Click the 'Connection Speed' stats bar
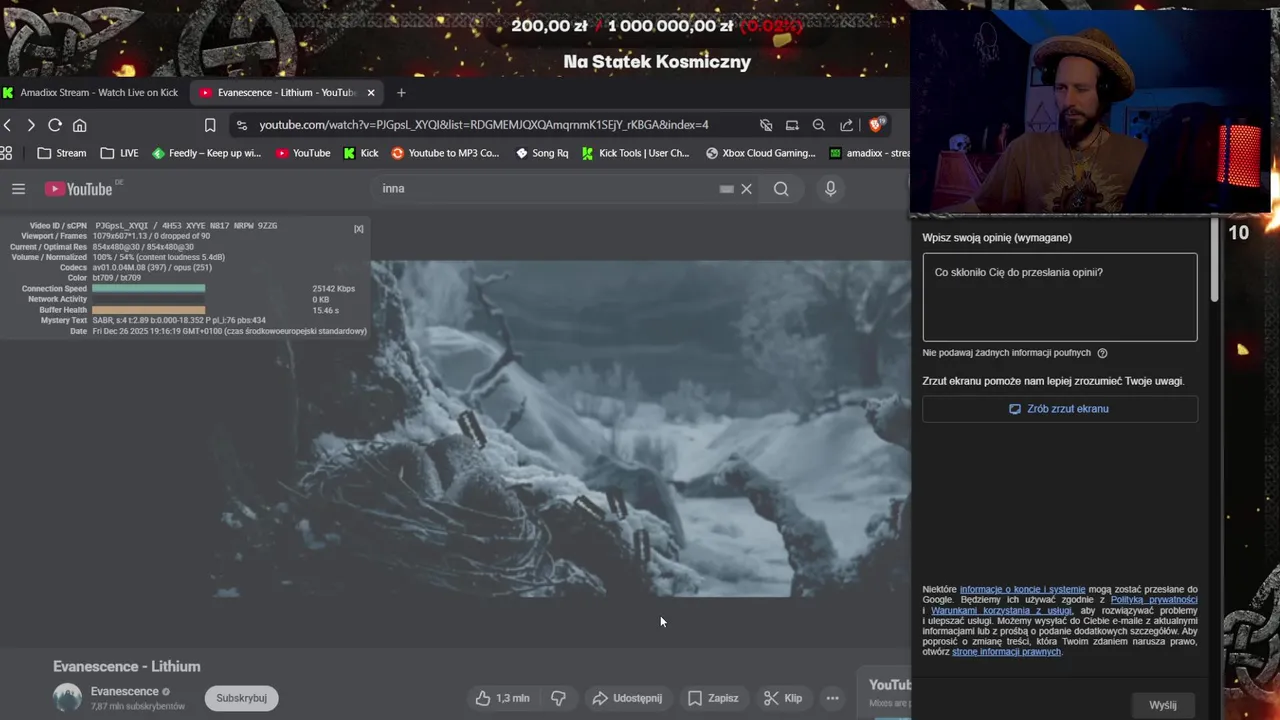The width and height of the screenshot is (1280, 720). [x=149, y=289]
